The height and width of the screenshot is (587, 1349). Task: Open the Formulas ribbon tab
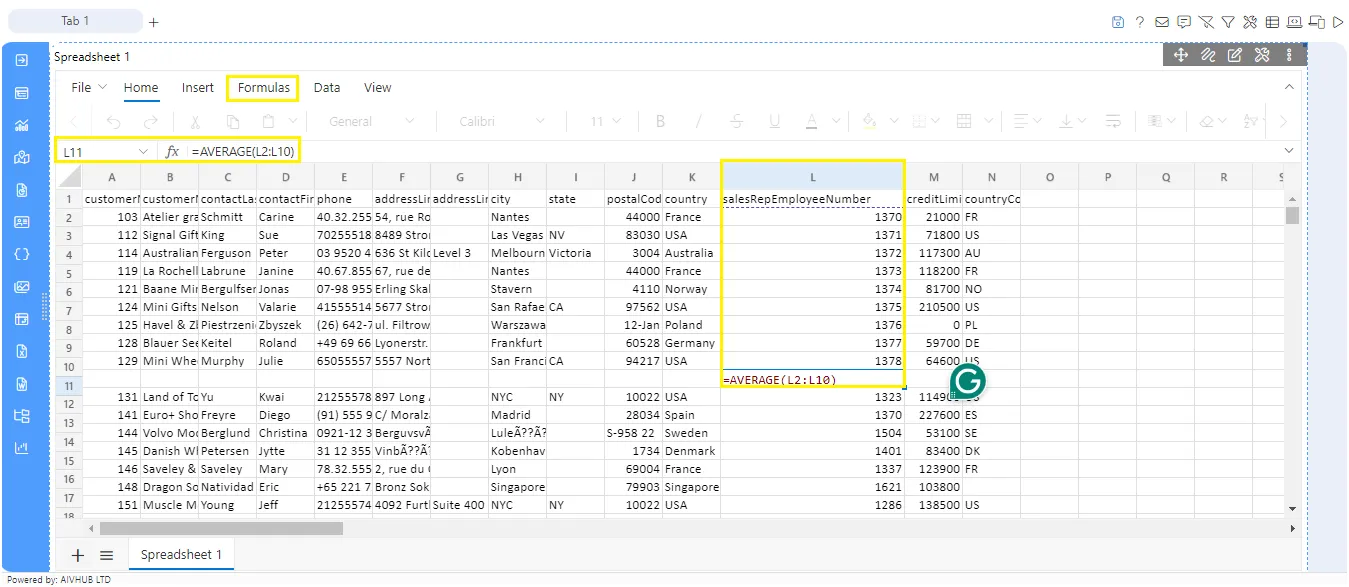click(264, 87)
